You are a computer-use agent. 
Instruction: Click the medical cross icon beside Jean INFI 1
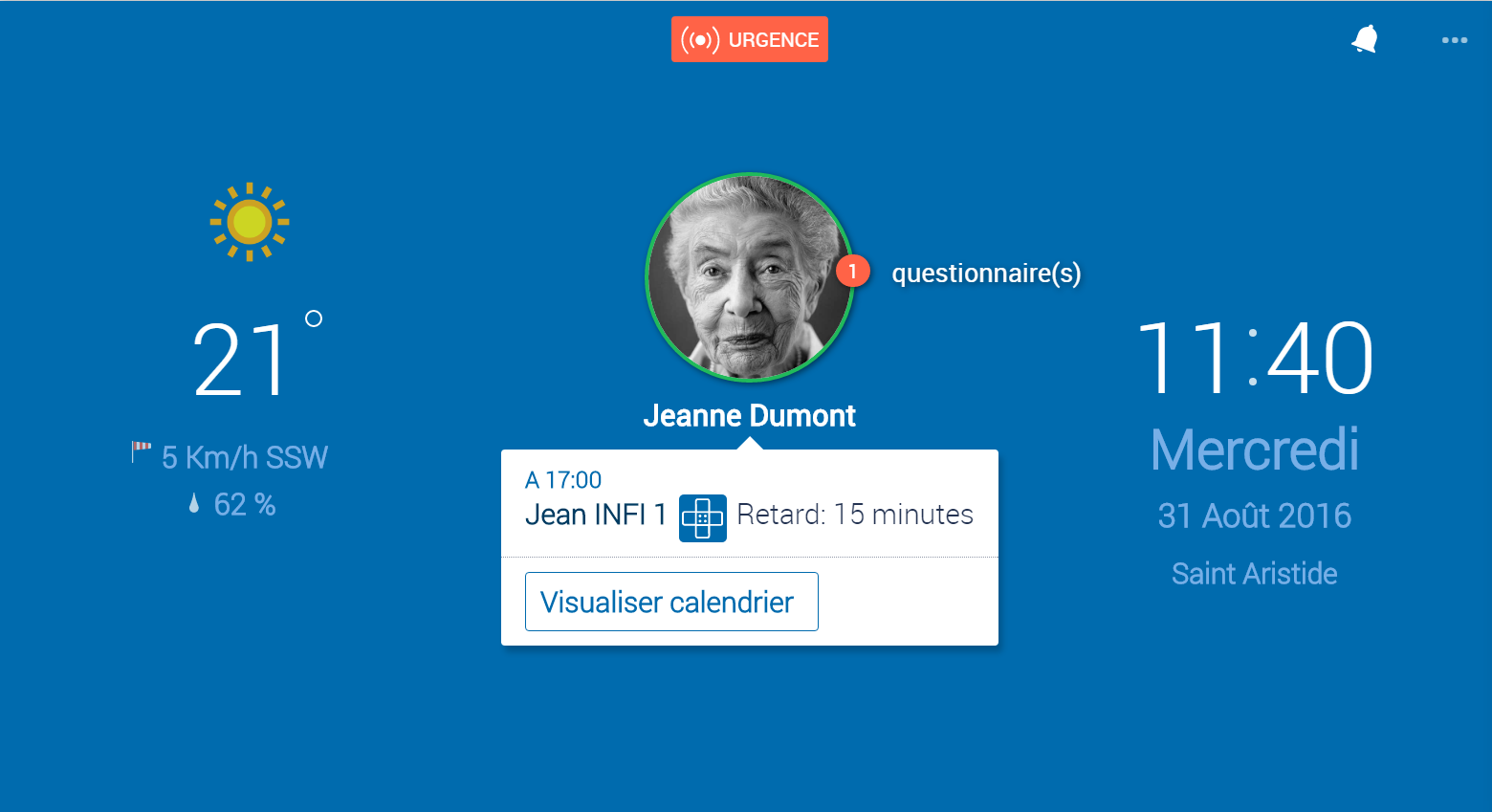click(702, 517)
